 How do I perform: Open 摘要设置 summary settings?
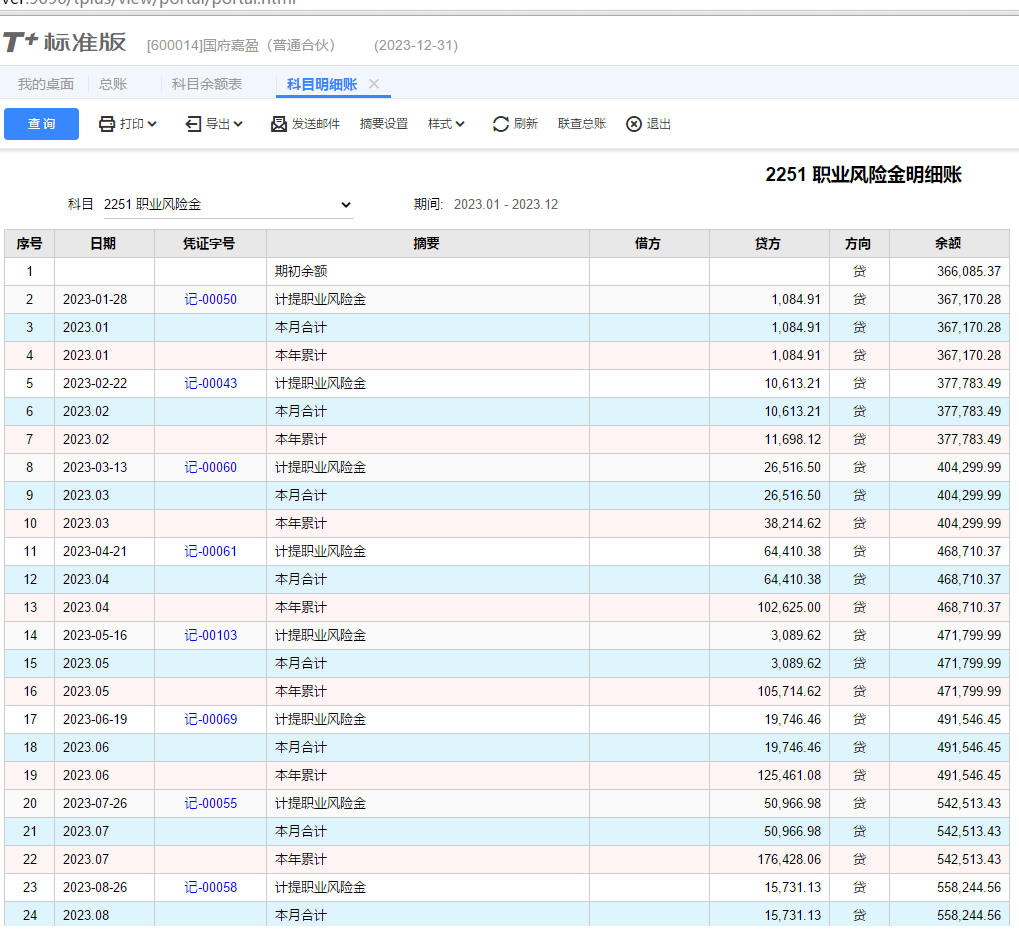tap(384, 124)
